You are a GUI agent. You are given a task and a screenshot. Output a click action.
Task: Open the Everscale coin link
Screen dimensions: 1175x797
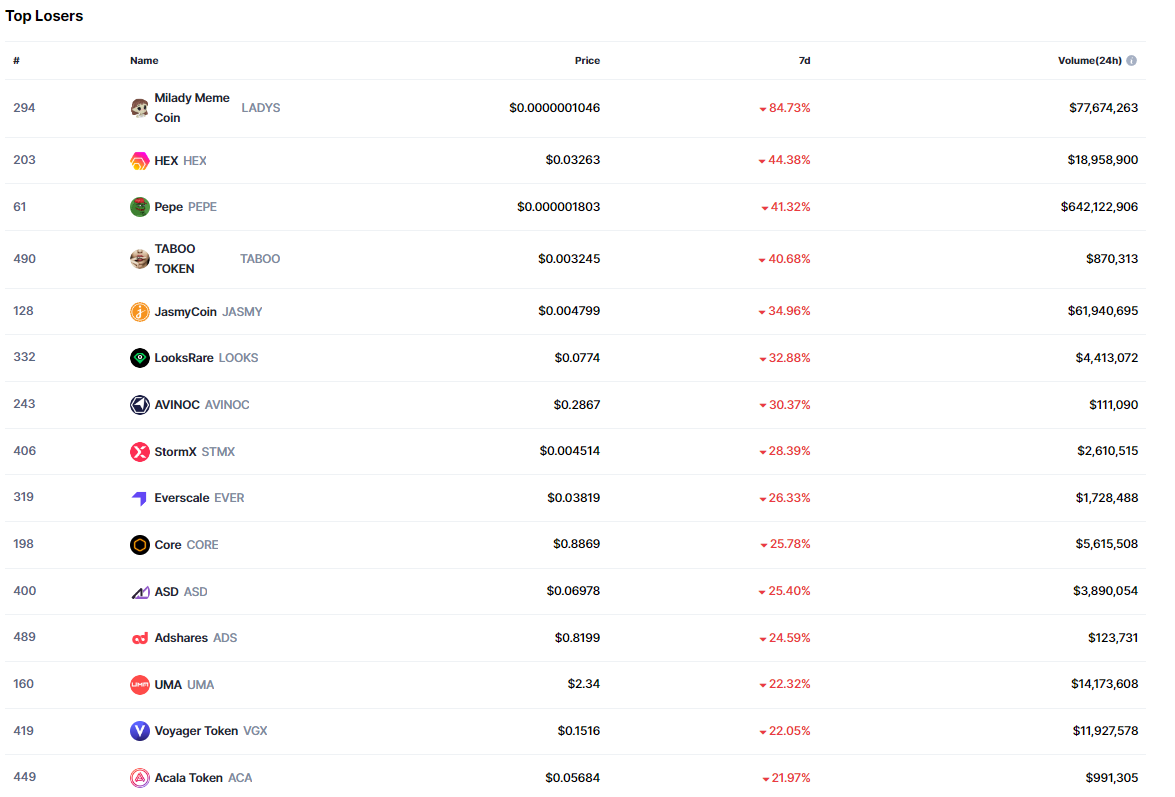pos(183,498)
